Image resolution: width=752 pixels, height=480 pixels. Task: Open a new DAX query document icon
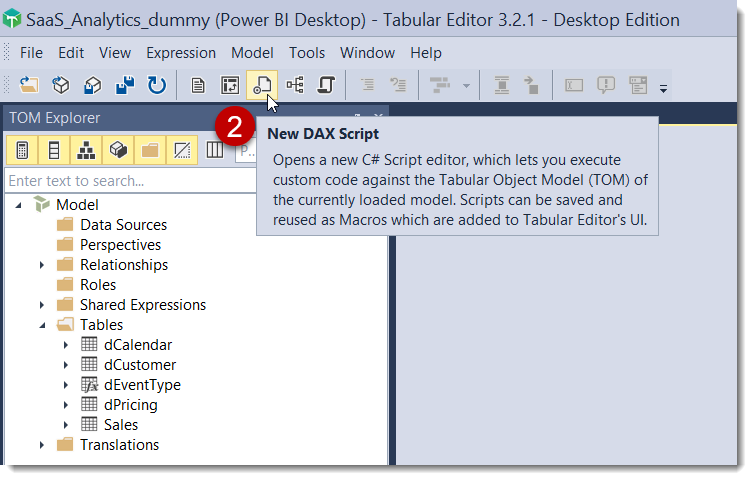[x=198, y=85]
